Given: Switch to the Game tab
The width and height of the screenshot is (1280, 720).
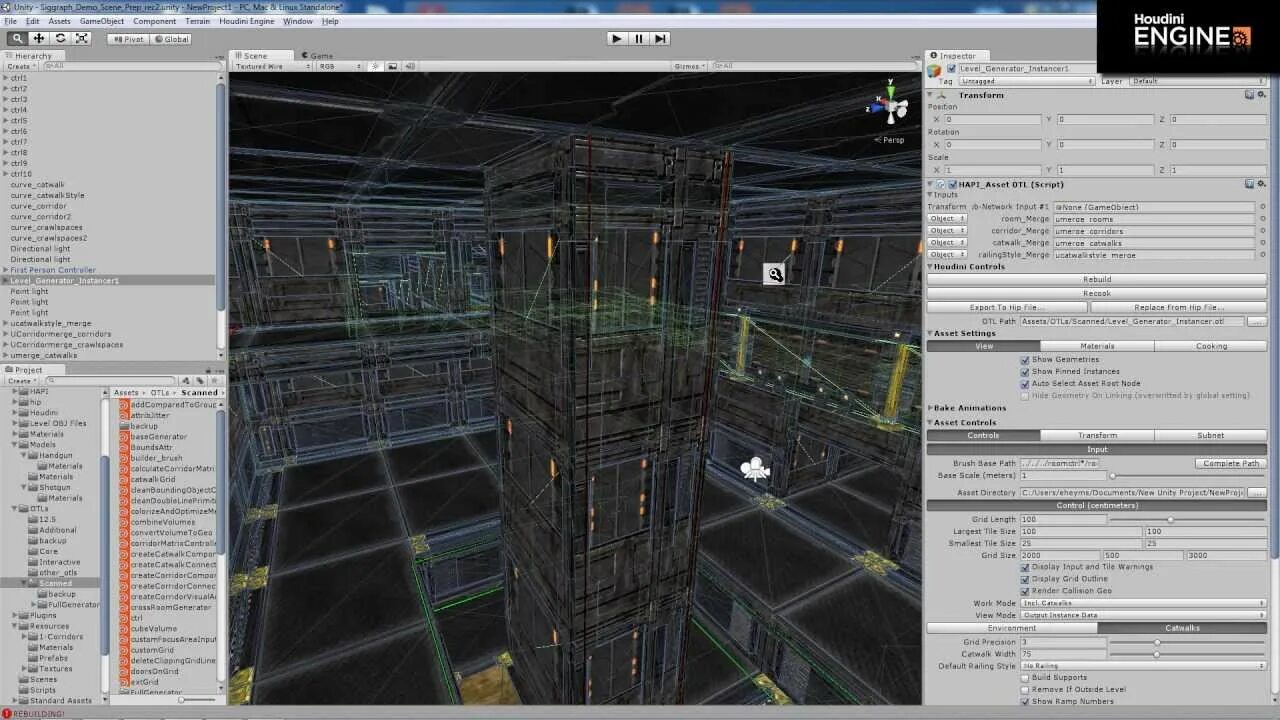Looking at the screenshot, I should click(x=321, y=55).
